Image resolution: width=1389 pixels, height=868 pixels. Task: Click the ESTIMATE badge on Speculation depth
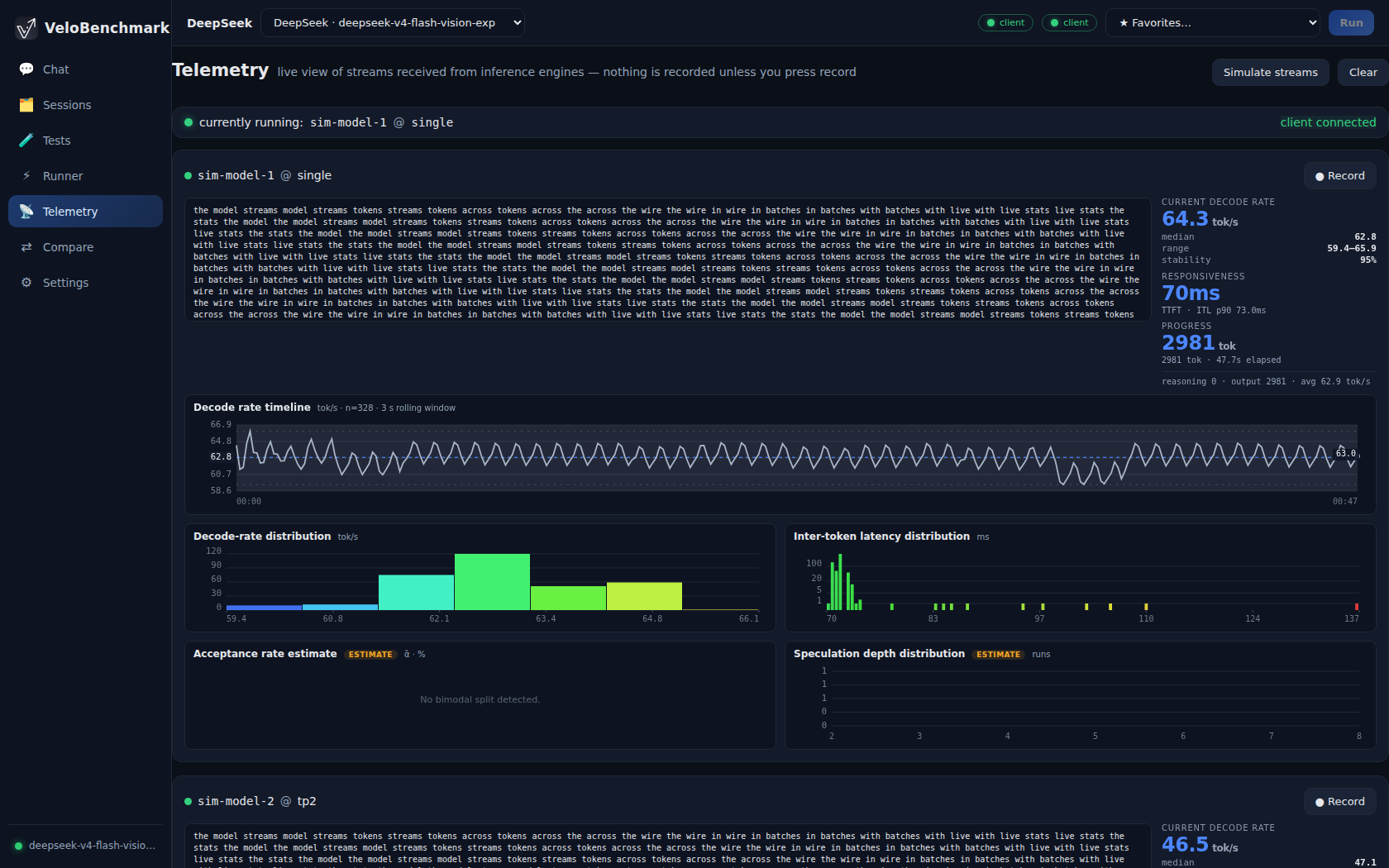tap(998, 655)
